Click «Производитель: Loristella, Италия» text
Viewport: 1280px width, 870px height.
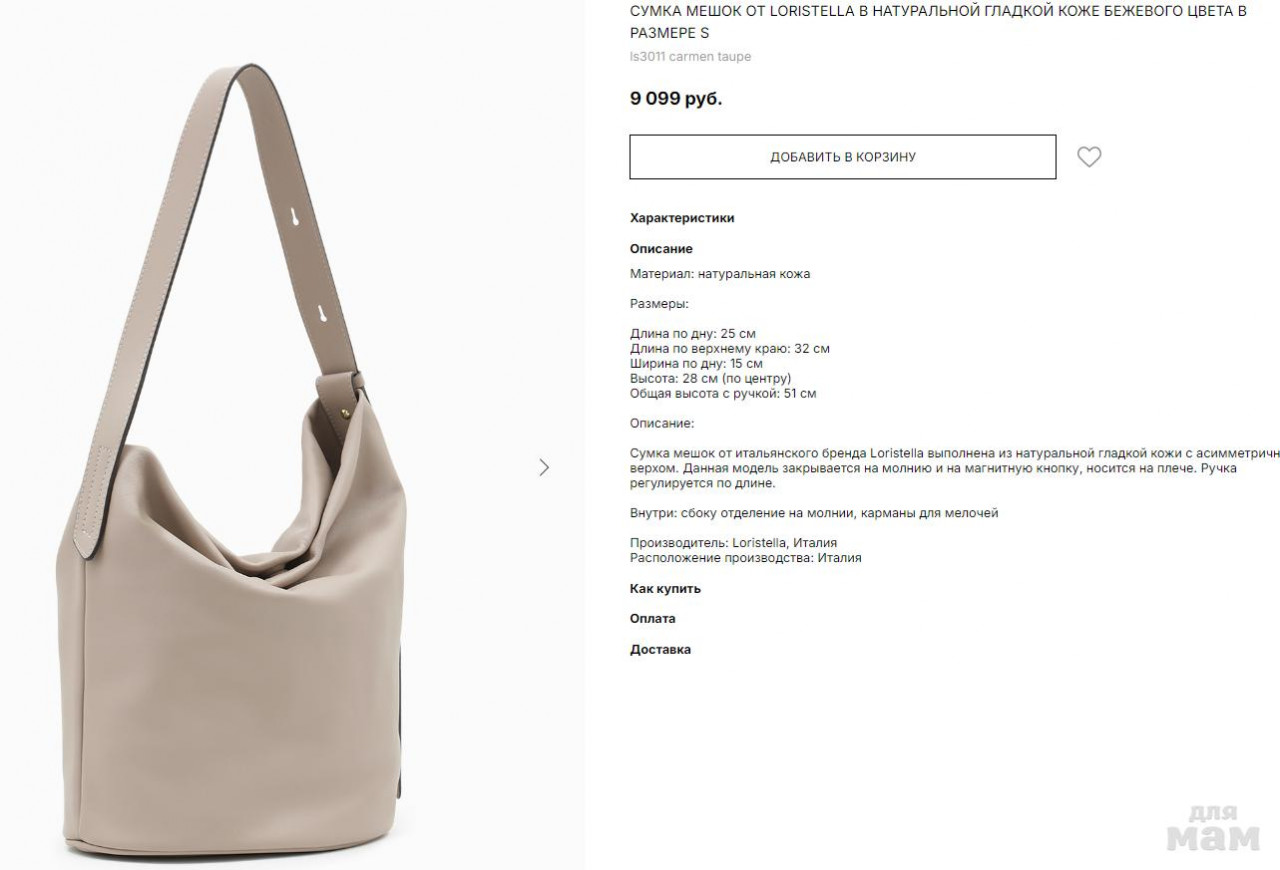click(733, 543)
